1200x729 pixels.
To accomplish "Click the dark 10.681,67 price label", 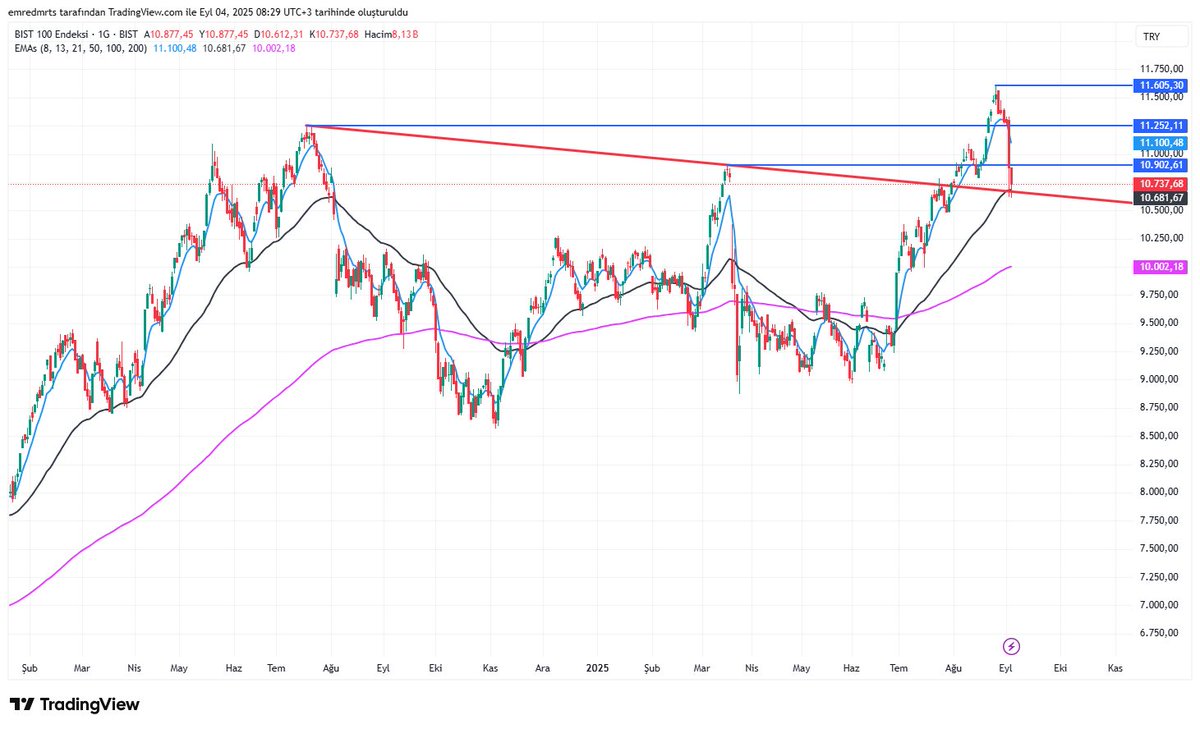I will [x=1160, y=198].
